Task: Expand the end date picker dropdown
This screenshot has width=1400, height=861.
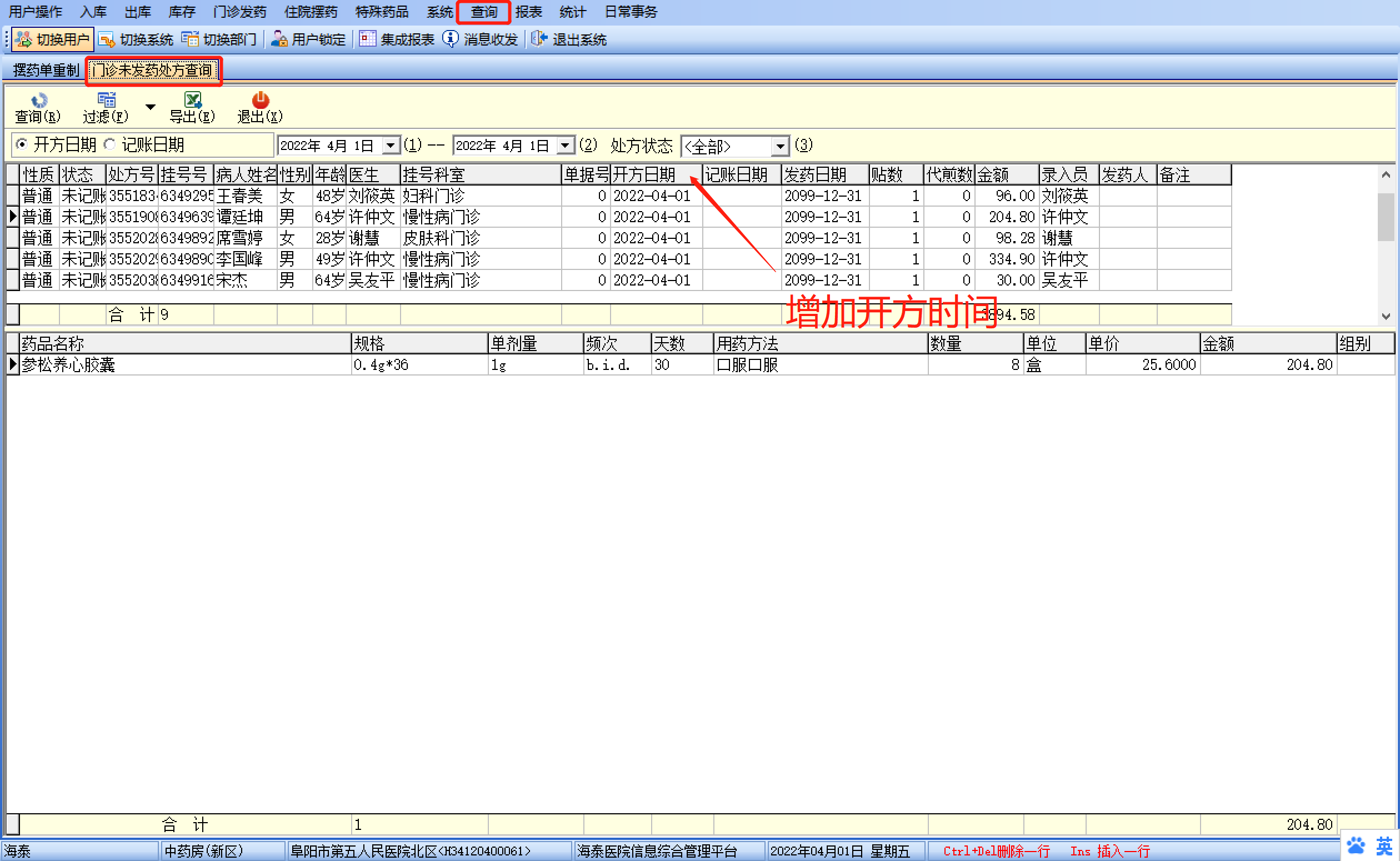Action: click(x=565, y=146)
